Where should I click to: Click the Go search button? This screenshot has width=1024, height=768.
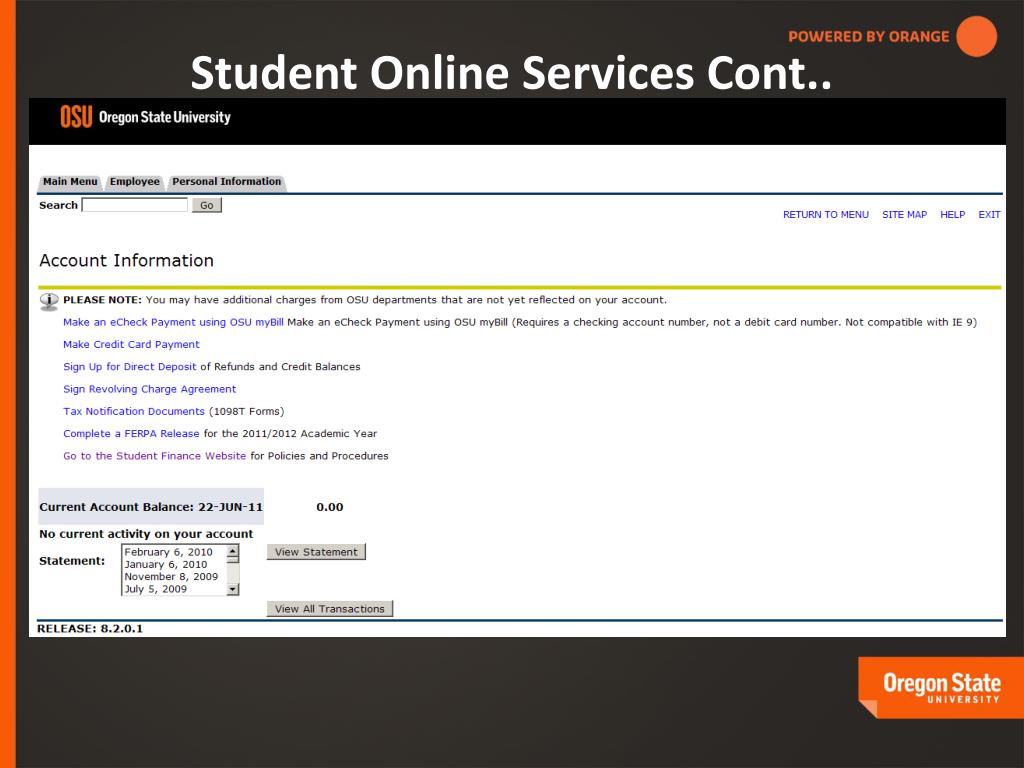[206, 205]
